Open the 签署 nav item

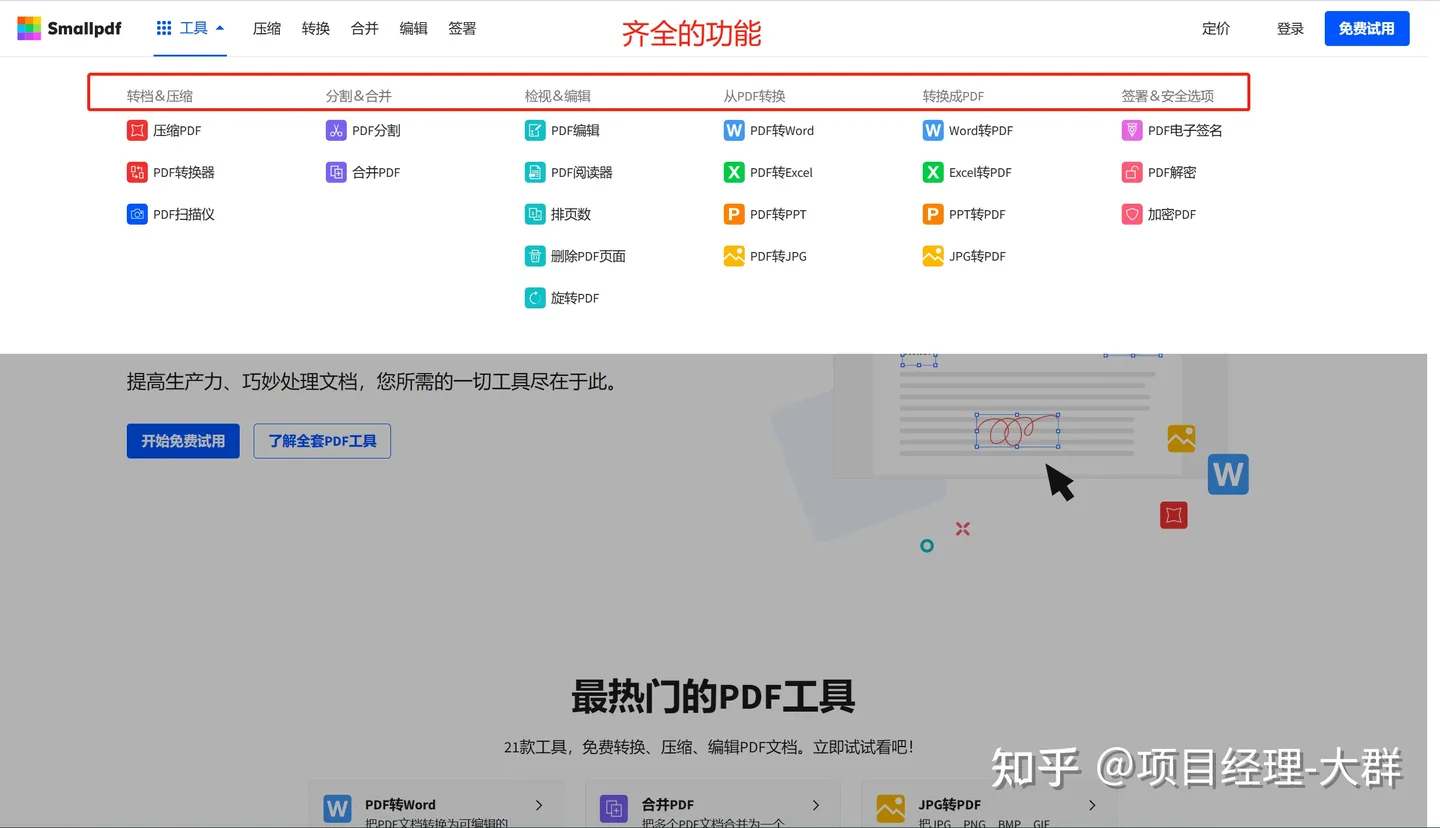pos(463,29)
